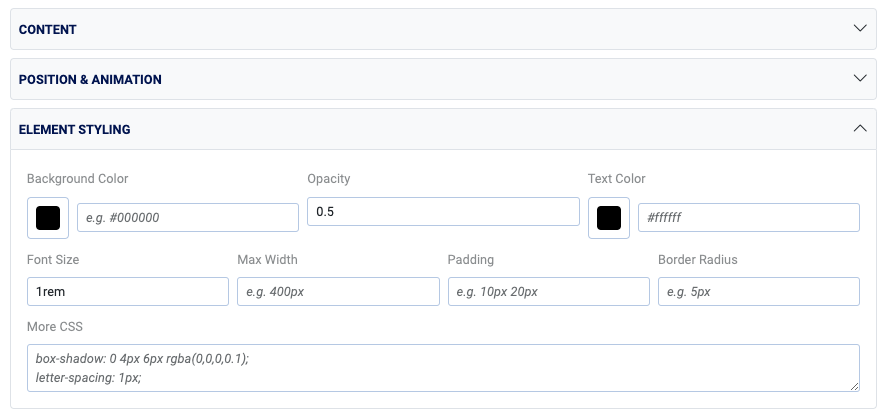This screenshot has width=887, height=419.
Task: Expand the Position & Animation chevron
Action: [x=860, y=78]
